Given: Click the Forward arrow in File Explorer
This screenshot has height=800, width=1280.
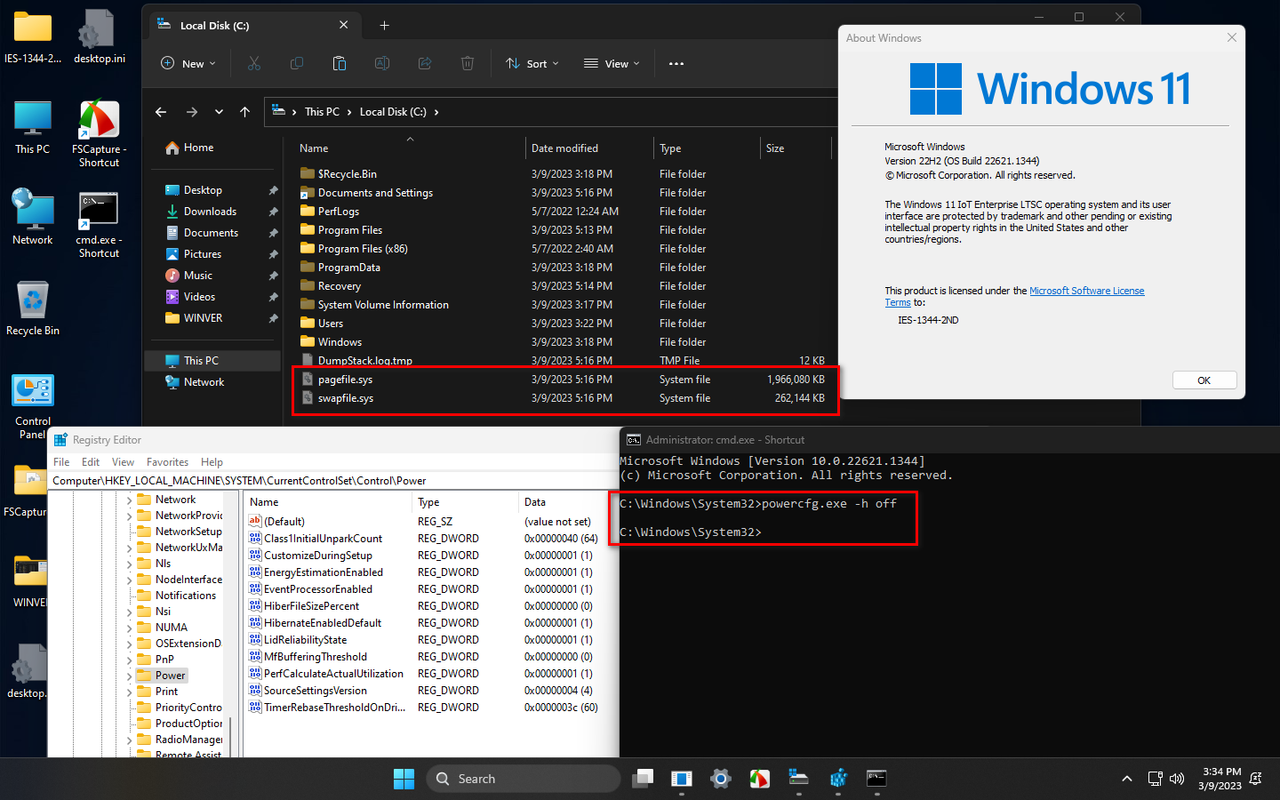Looking at the screenshot, I should [192, 112].
